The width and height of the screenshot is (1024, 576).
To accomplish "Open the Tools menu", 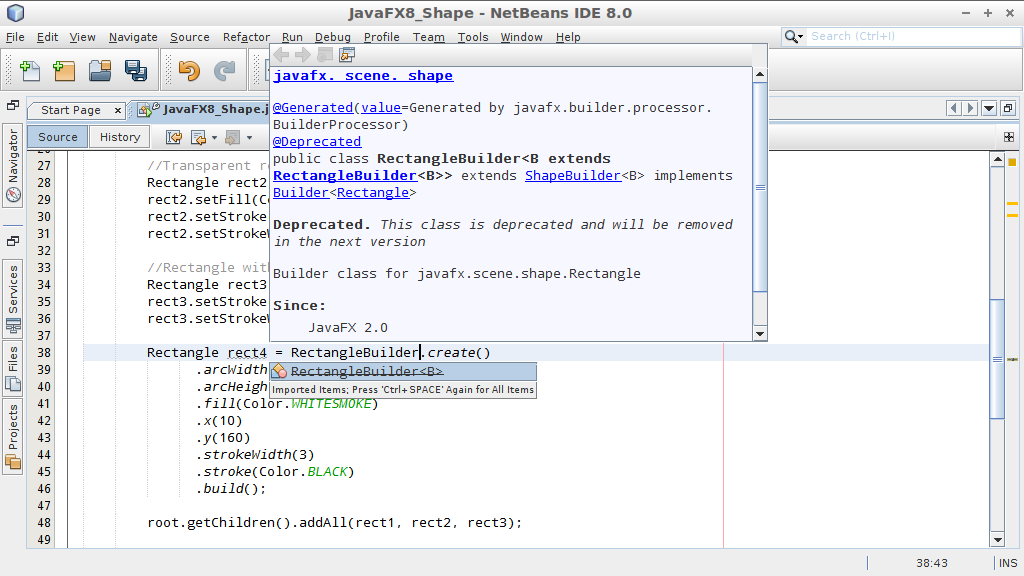I will [x=473, y=37].
